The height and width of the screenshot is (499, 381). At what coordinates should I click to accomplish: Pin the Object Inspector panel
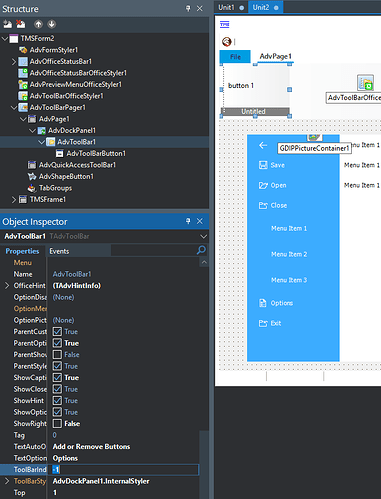(x=188, y=221)
